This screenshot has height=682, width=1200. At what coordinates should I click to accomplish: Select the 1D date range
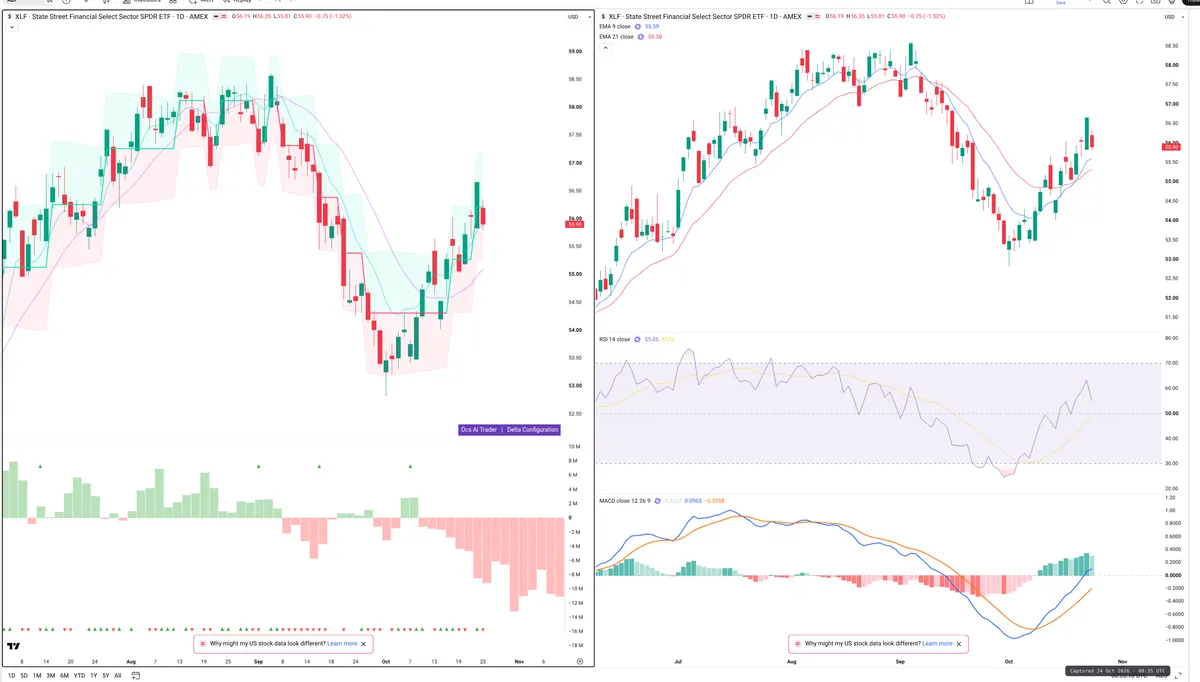click(x=11, y=676)
